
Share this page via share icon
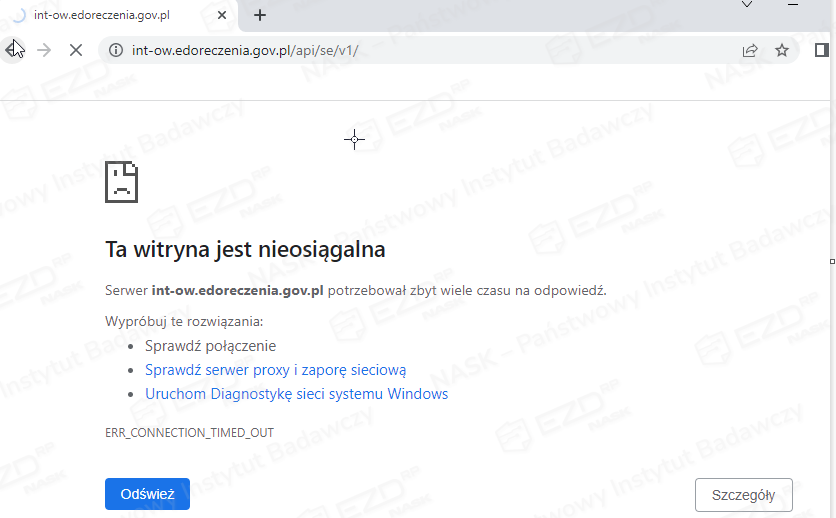750,50
